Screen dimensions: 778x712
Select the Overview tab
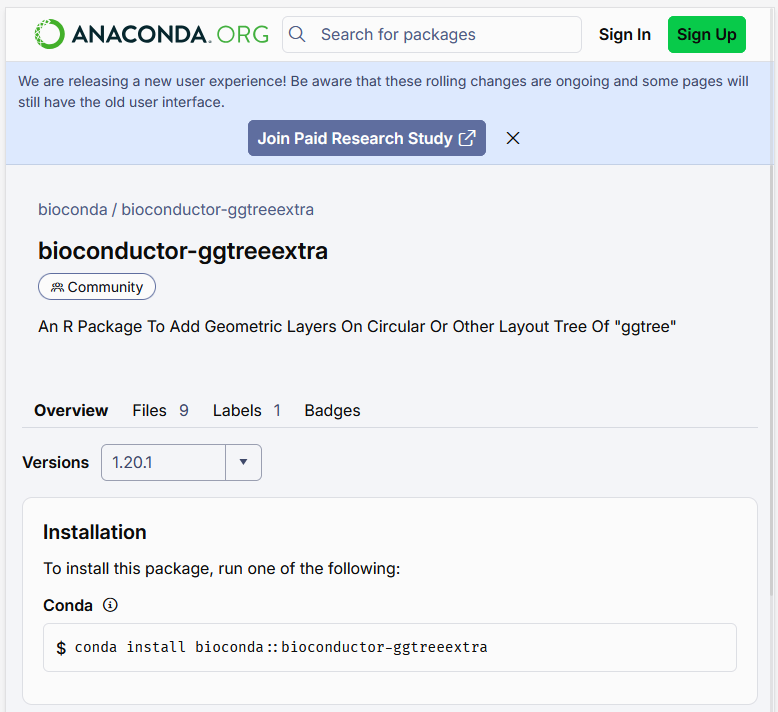click(71, 410)
